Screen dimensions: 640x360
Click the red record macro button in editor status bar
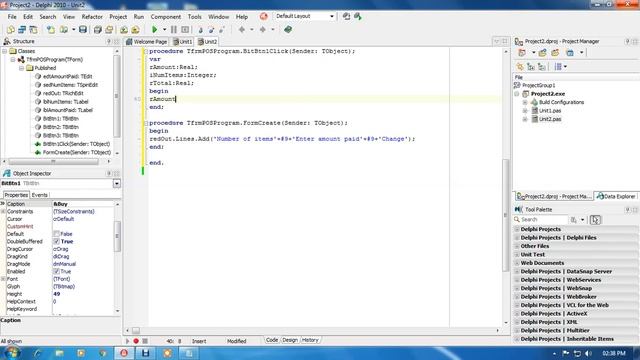point(136,341)
